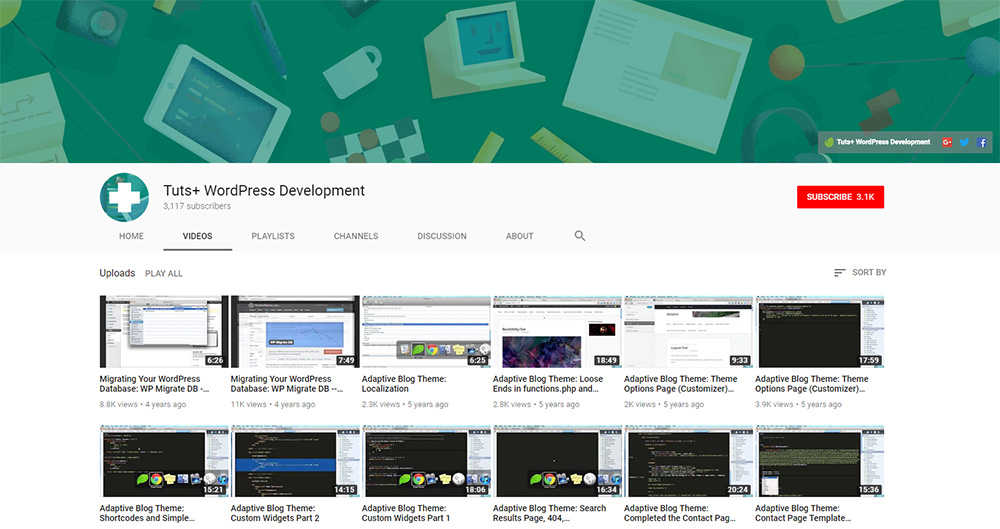This screenshot has height=529, width=1000.
Task: Open the 6:26 Migrating WordPress Database thumbnail
Action: click(x=163, y=331)
